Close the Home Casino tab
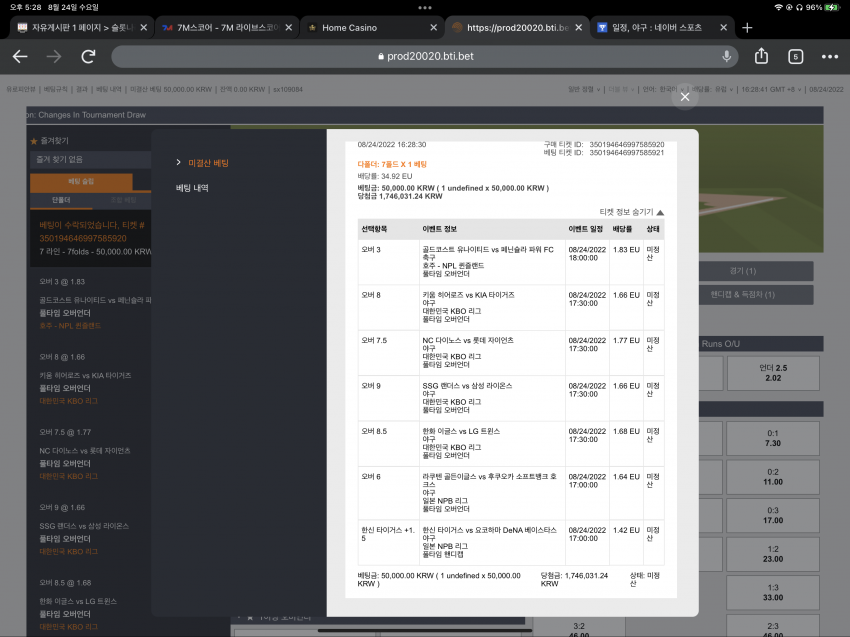Viewport: 850px width, 637px height. tap(434, 28)
